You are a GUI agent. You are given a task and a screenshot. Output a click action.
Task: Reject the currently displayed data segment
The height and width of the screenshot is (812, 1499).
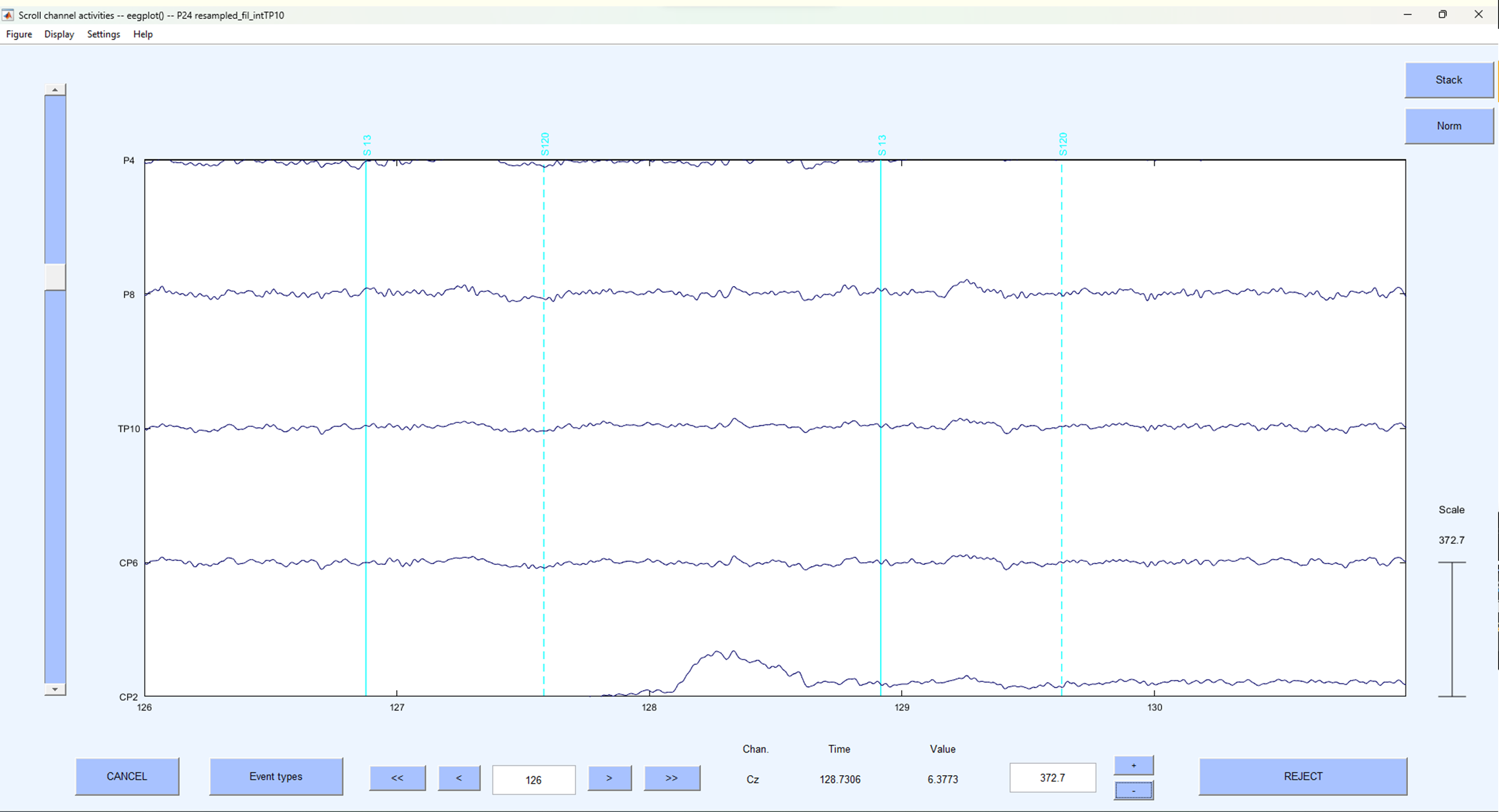click(x=1303, y=776)
